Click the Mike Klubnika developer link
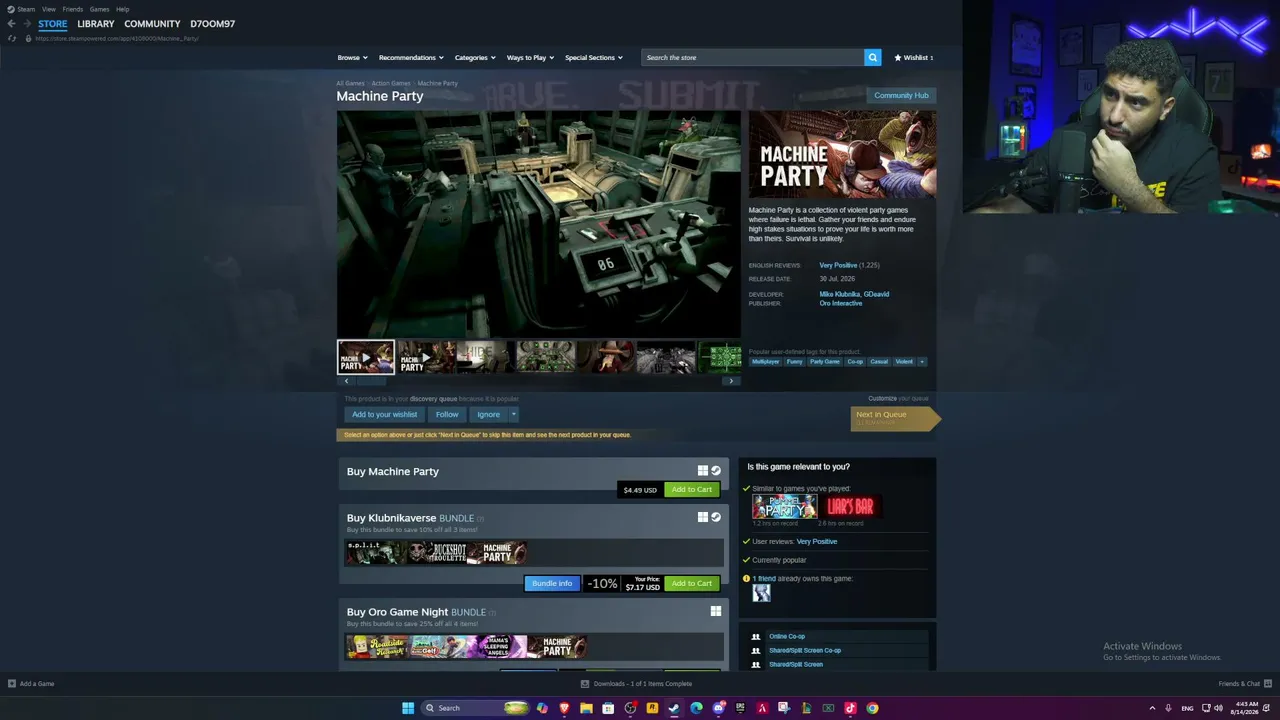This screenshot has height=720, width=1280. pos(839,294)
